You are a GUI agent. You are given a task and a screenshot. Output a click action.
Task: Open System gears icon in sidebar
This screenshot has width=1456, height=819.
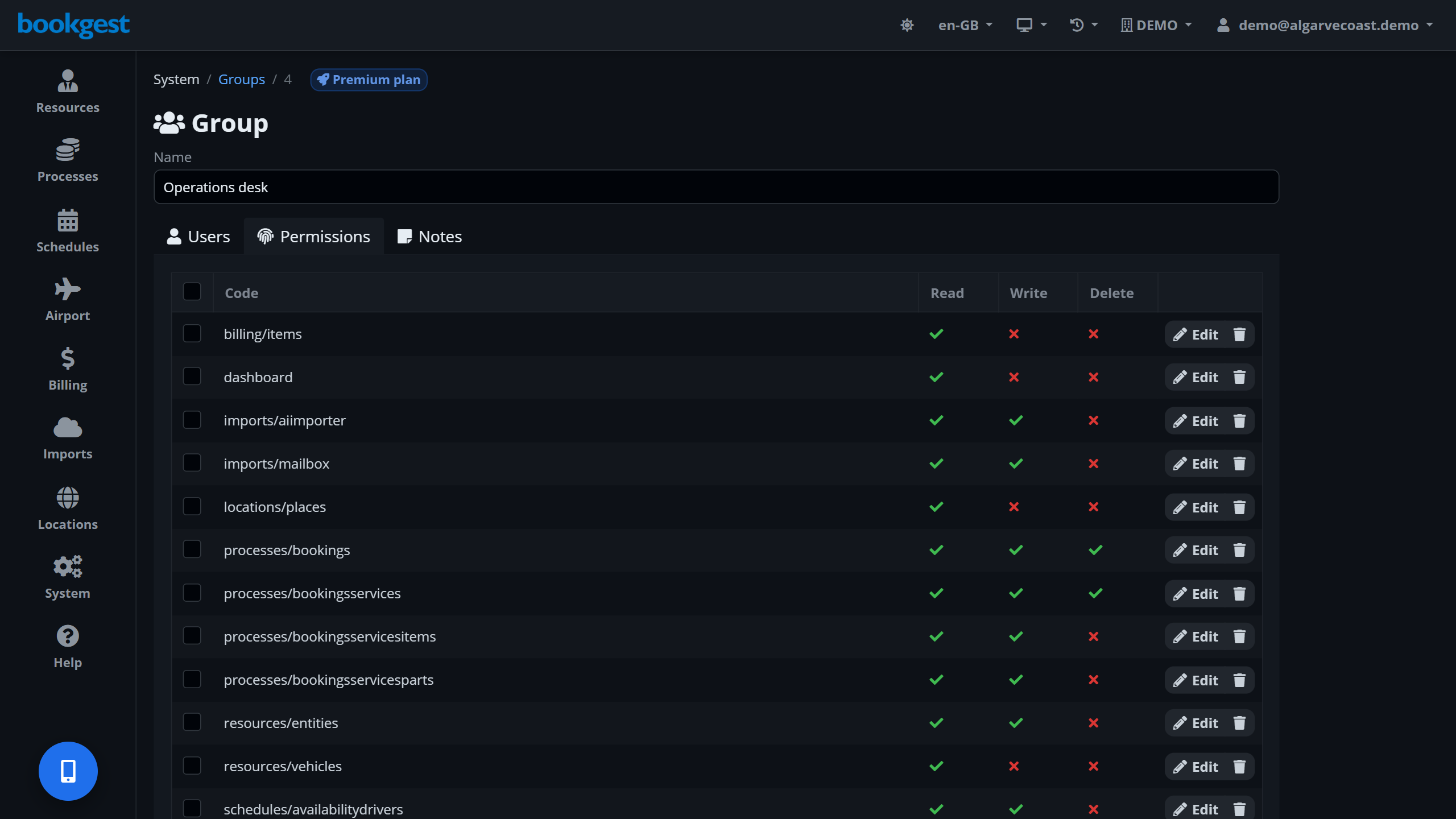(x=68, y=566)
